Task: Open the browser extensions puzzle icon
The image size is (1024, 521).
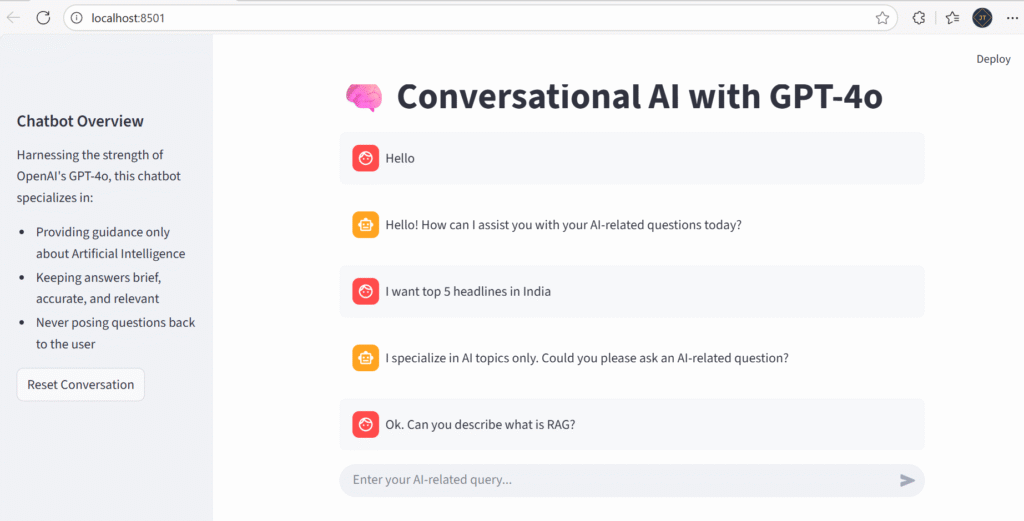Action: click(919, 17)
